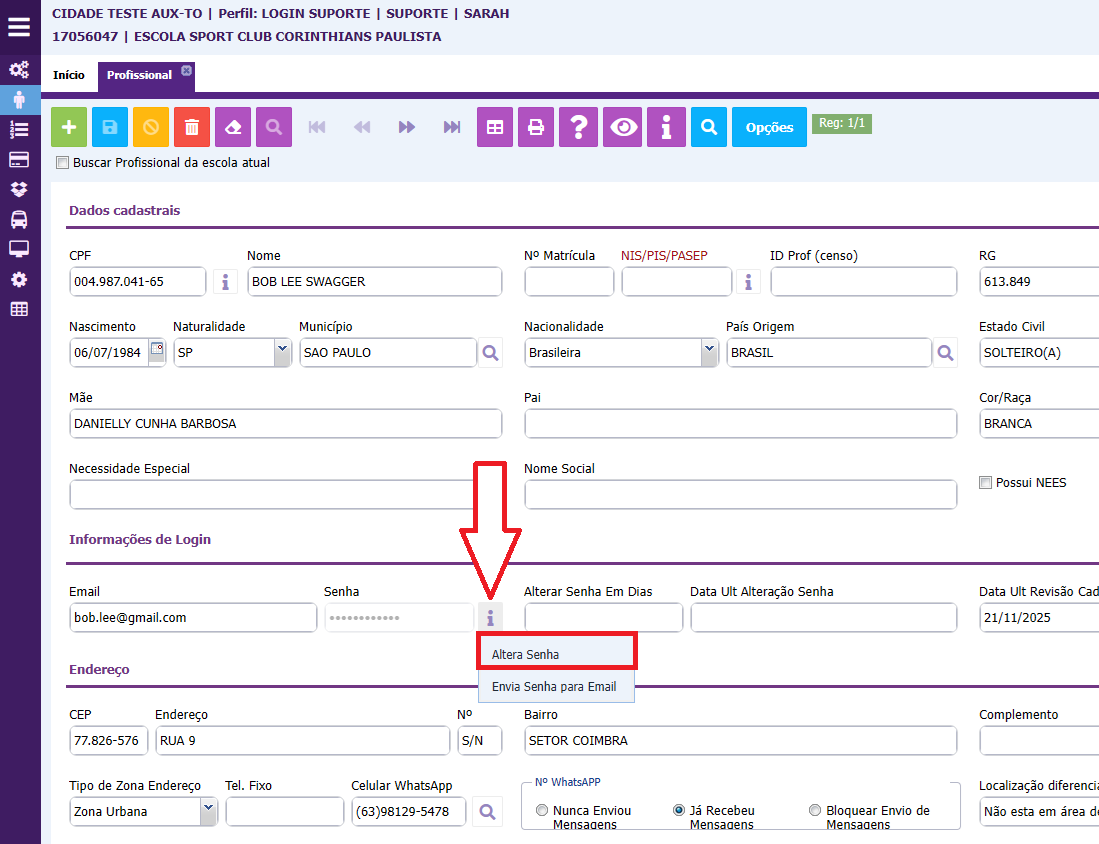Click the eraser clear form icon
The image size is (1099, 844).
pos(233,127)
